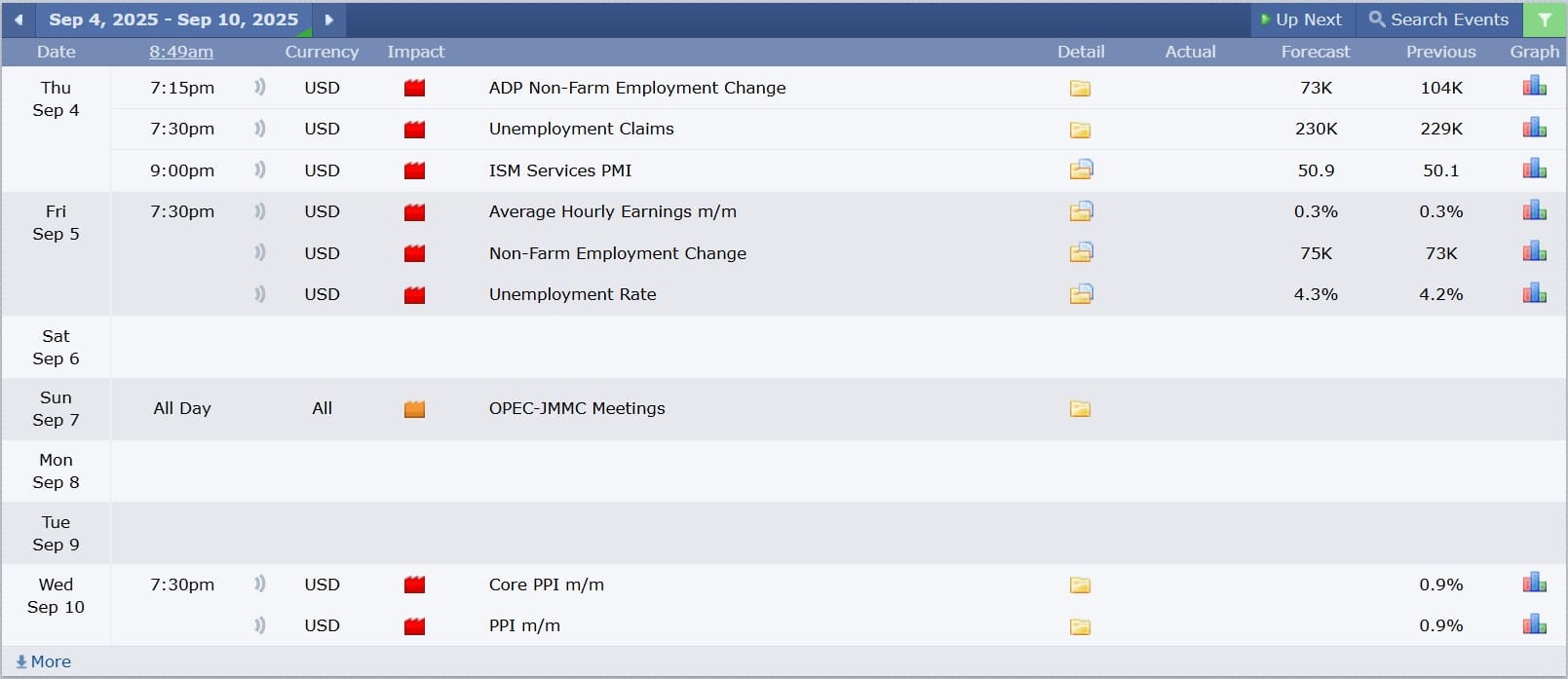Open detail folder for ISM Services PMI
Viewport: 1568px width, 679px height.
pos(1081,170)
